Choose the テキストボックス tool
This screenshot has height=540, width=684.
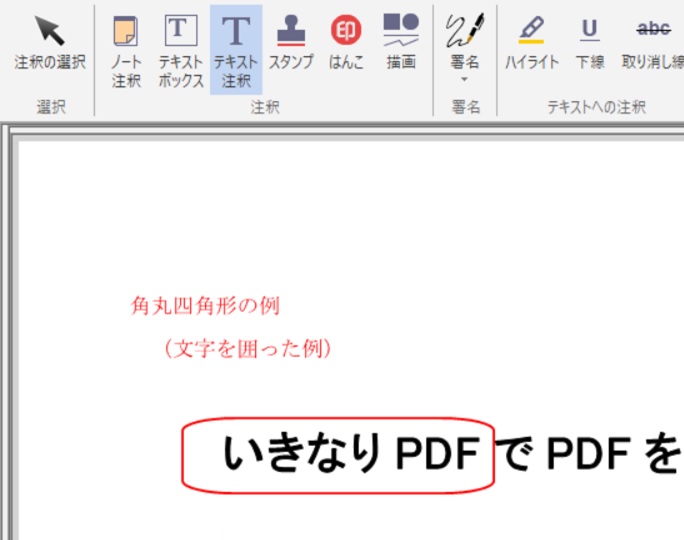click(x=181, y=51)
